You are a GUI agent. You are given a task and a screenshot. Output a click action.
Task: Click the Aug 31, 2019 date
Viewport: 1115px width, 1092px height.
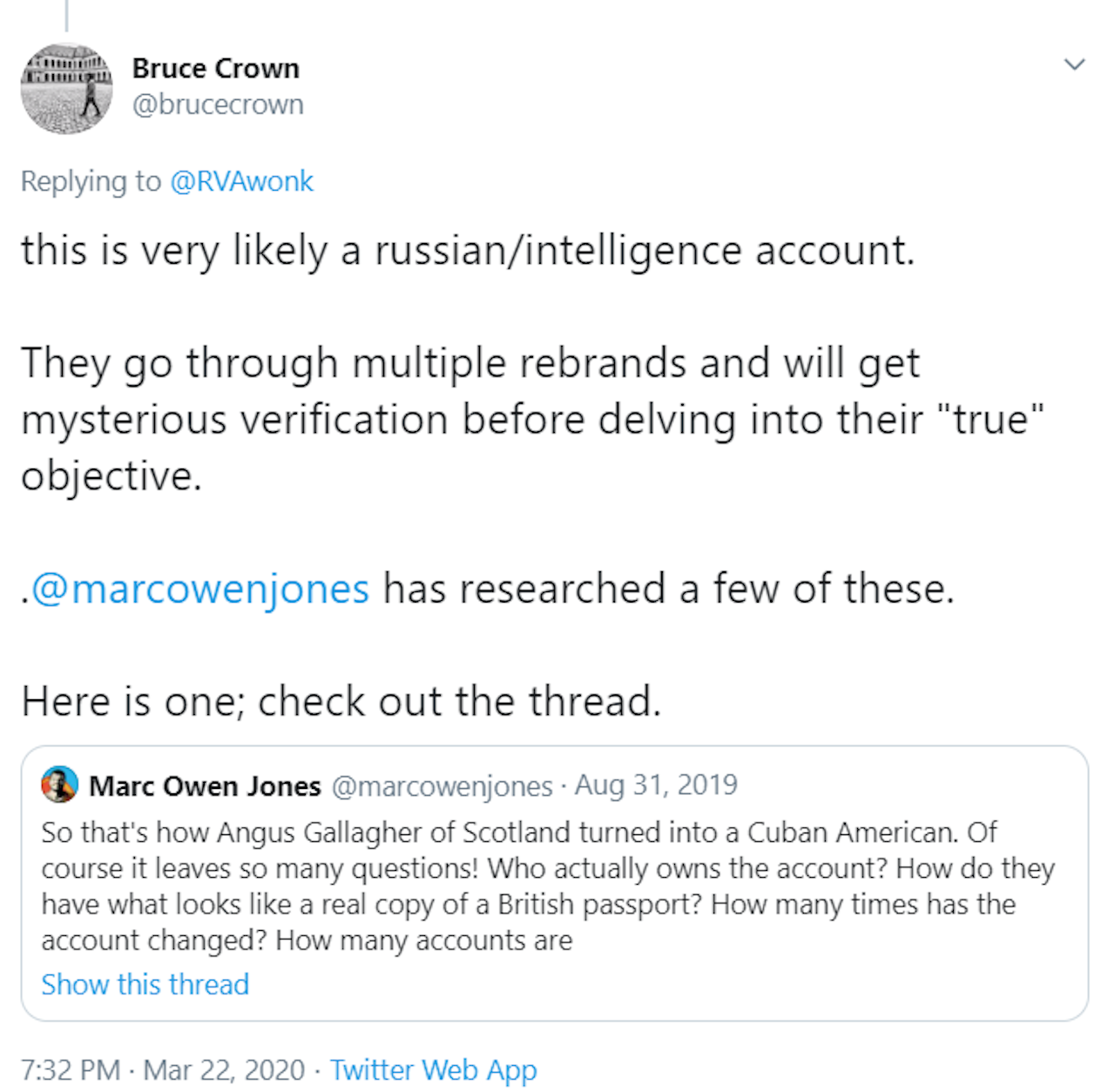pos(655,785)
